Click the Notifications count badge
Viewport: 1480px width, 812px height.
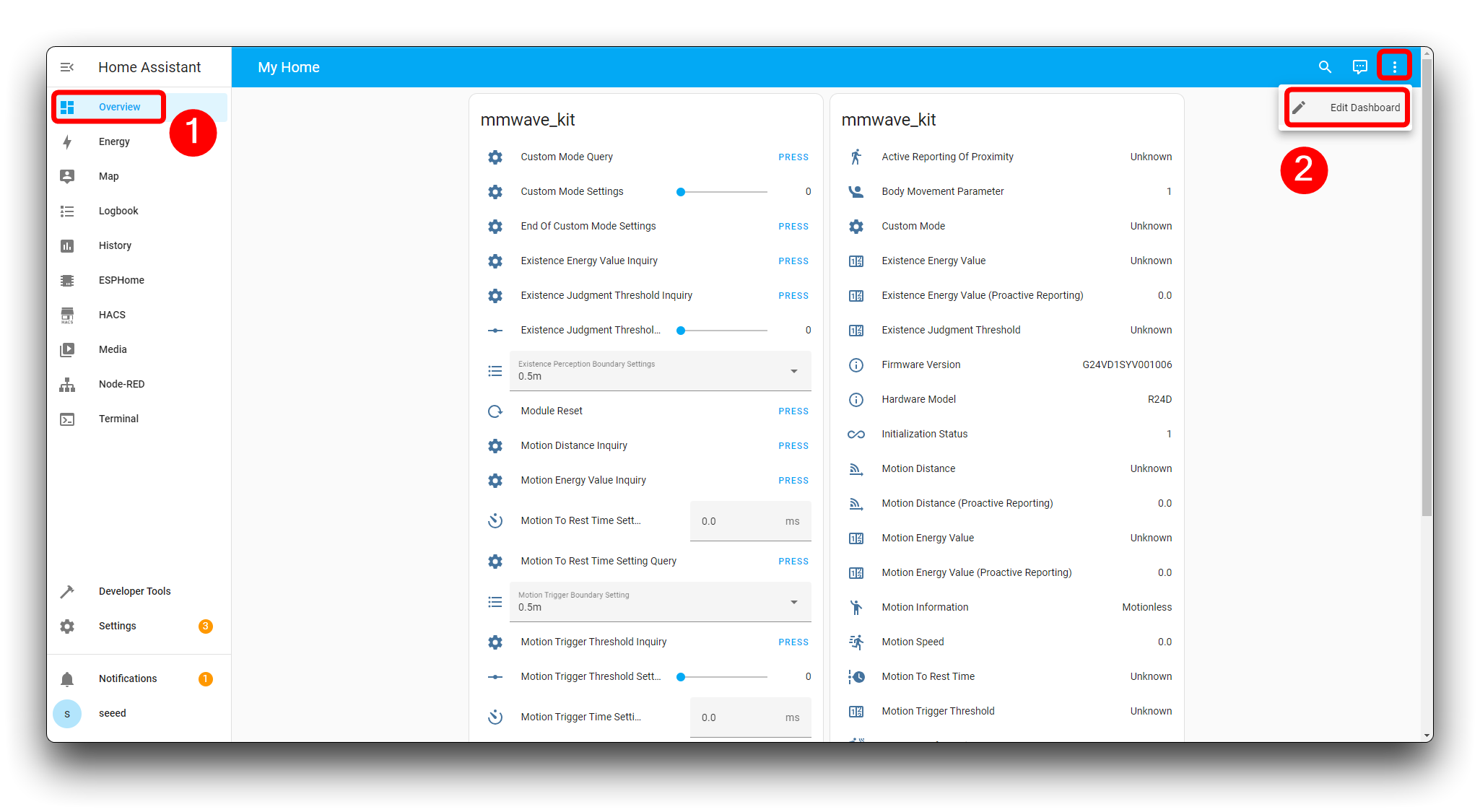(x=205, y=678)
